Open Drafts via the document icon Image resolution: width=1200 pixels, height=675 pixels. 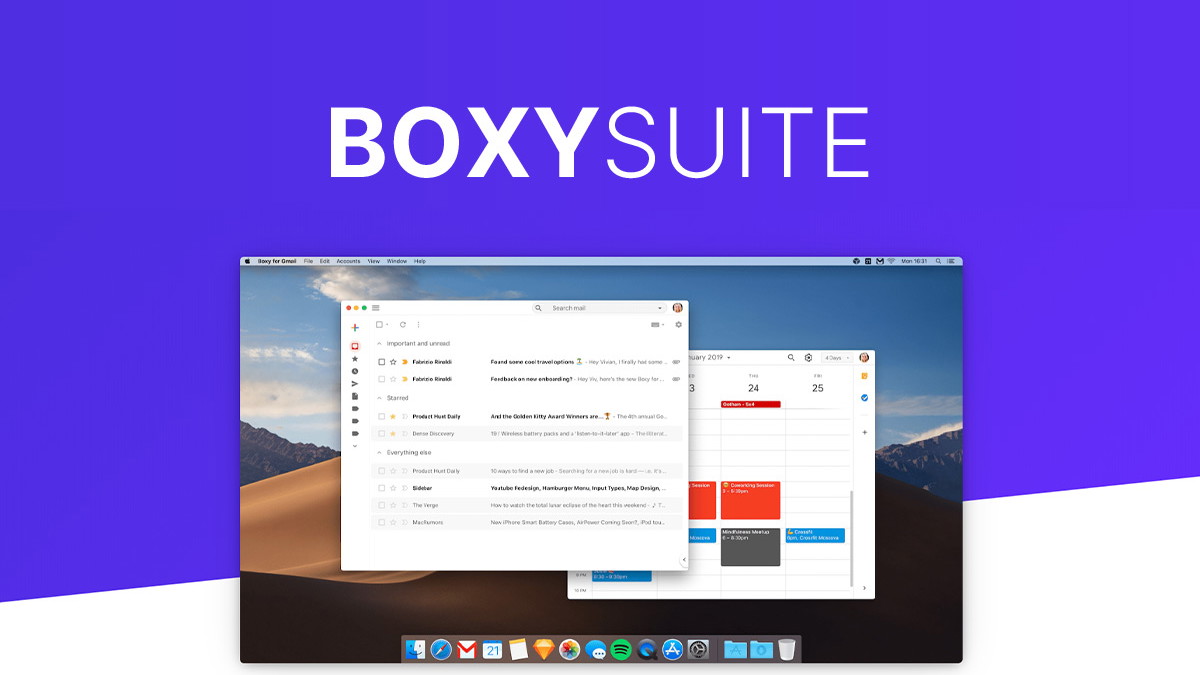355,396
